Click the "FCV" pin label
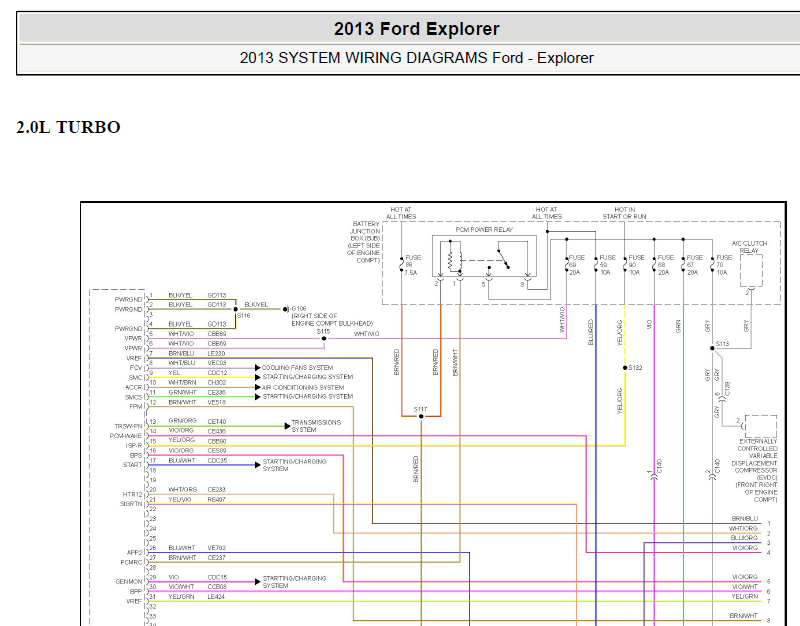The image size is (800, 626). [136, 368]
